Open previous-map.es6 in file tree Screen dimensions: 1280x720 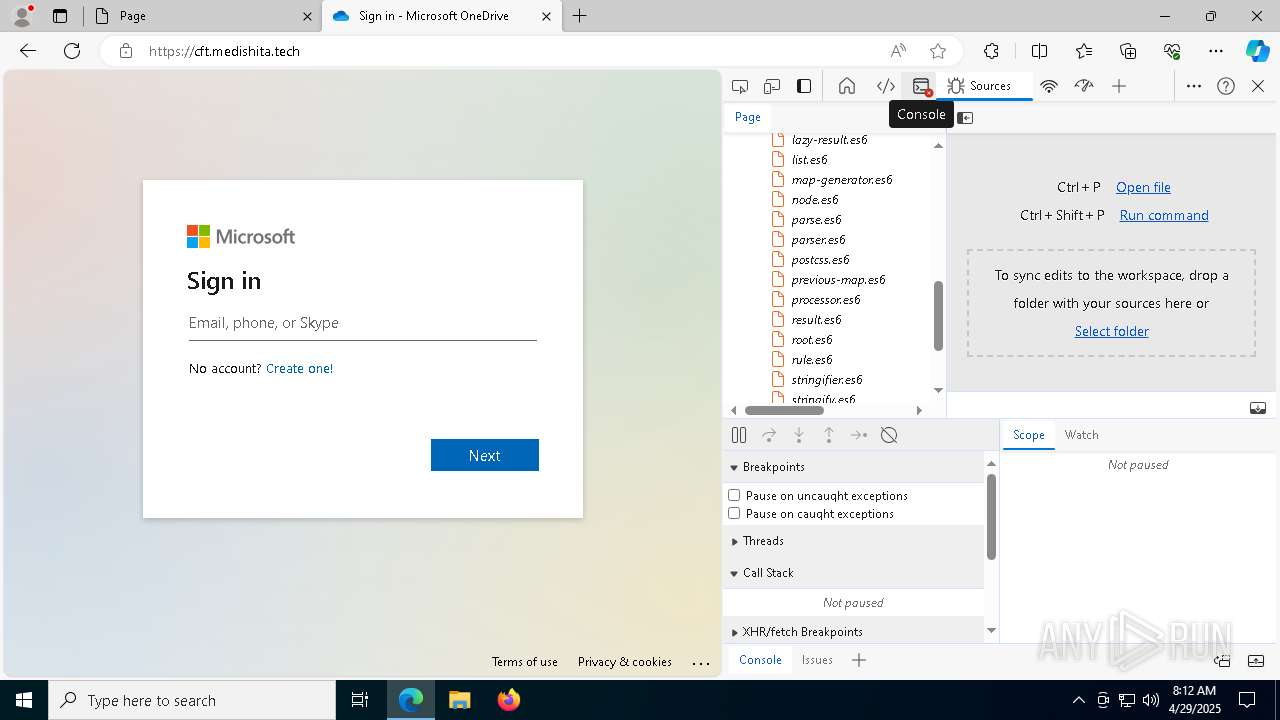point(838,280)
